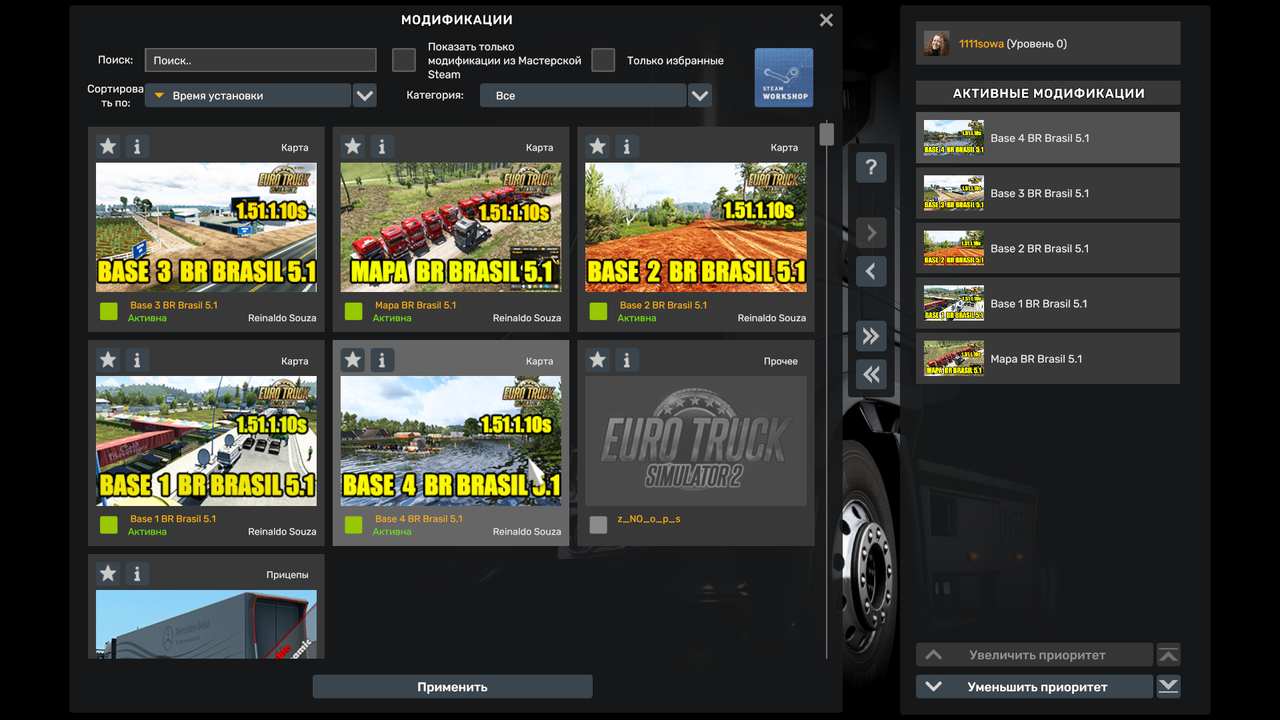The width and height of the screenshot is (1280, 720).
Task: Click the Base 1 BR Brasil 5.1 thumbnail
Action: click(206, 441)
